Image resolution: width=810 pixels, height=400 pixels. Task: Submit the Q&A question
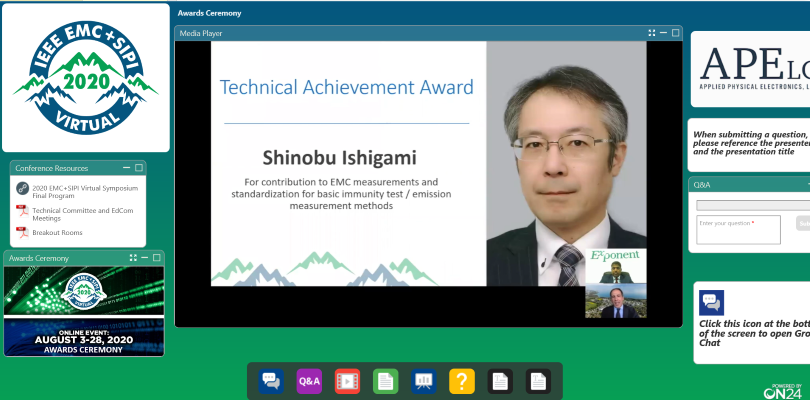(803, 223)
